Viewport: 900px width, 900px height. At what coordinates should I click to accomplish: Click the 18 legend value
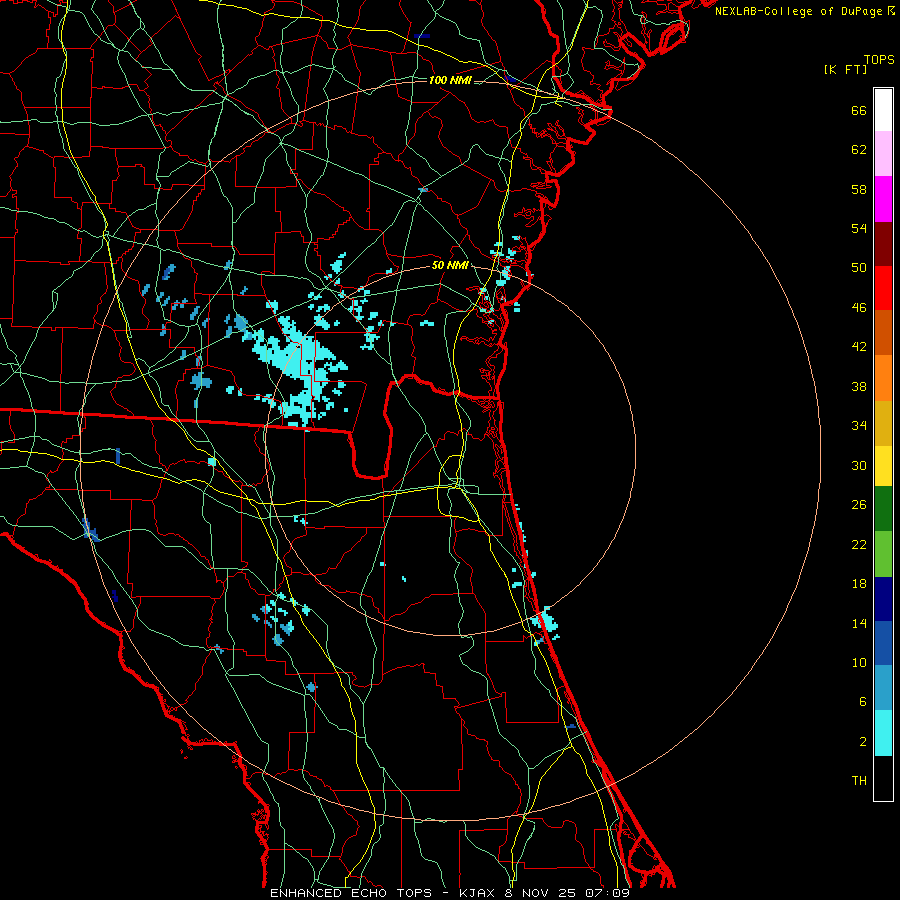coord(859,584)
